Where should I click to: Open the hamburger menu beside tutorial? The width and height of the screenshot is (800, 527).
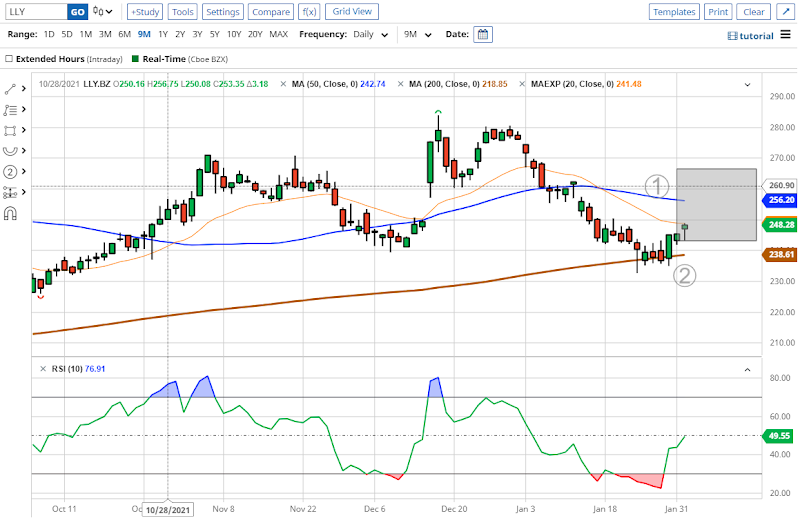pyautogui.click(x=785, y=34)
